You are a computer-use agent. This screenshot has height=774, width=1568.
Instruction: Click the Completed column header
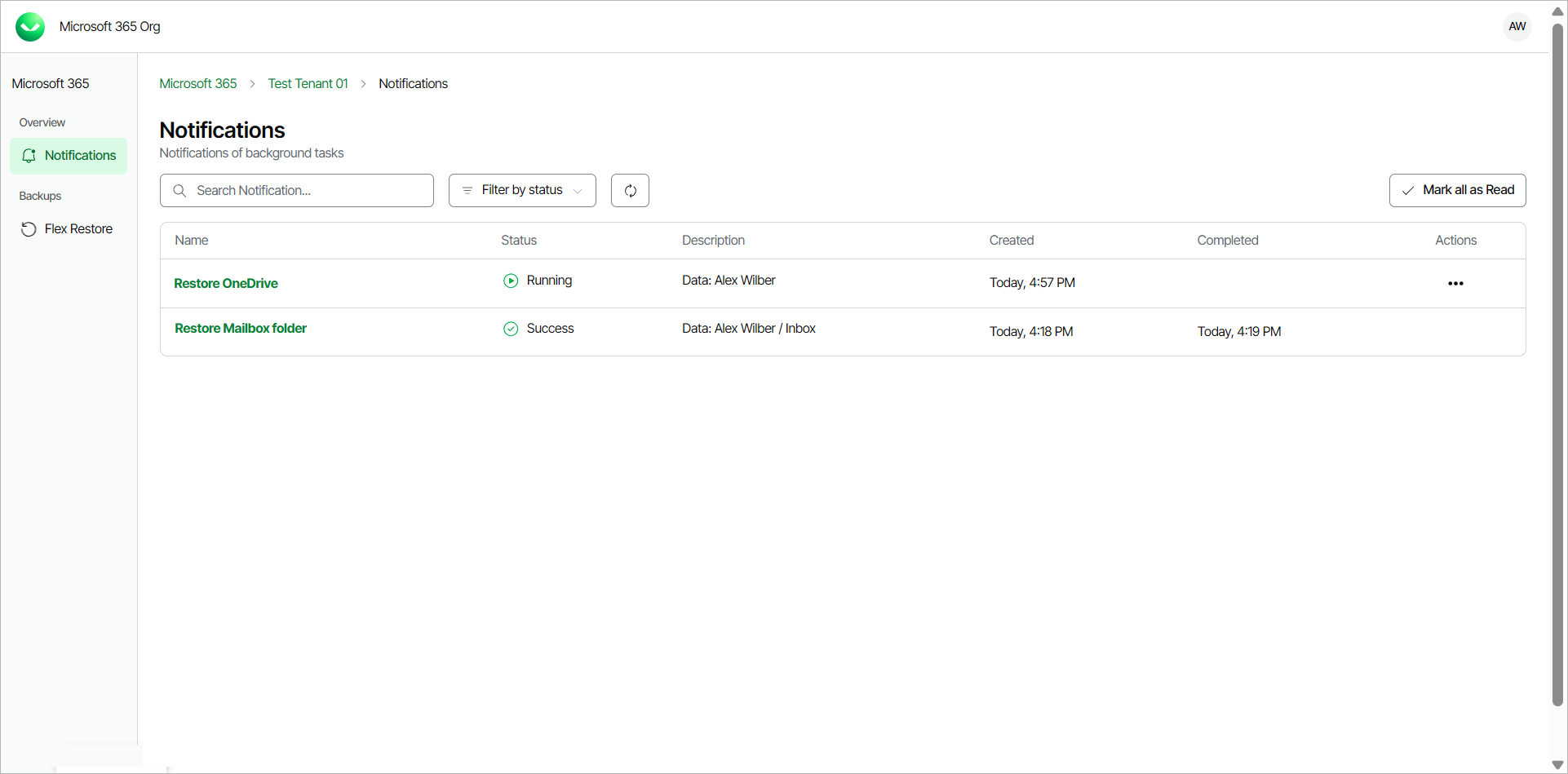[x=1228, y=240]
